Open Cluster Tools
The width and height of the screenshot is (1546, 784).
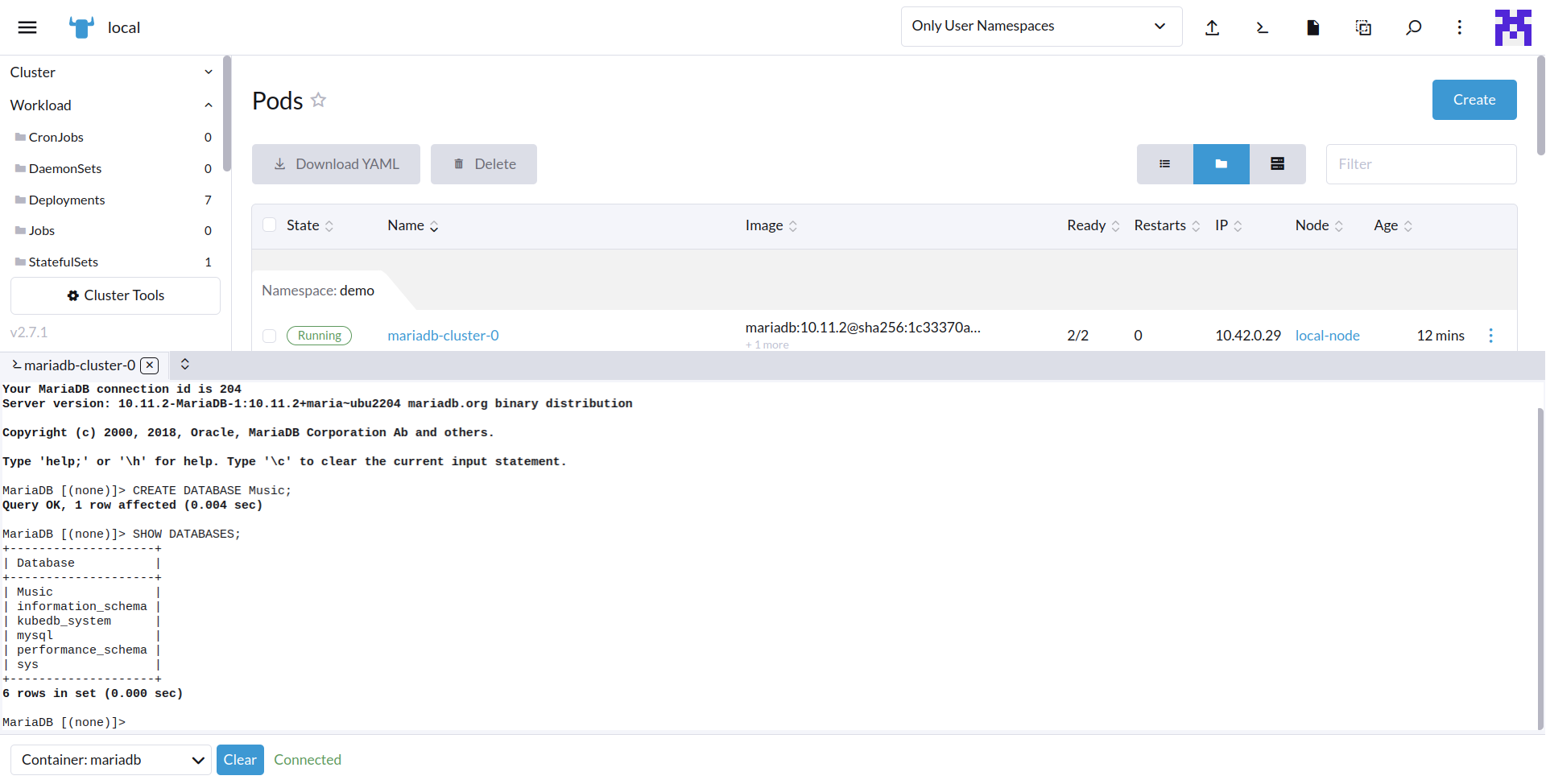(x=115, y=295)
